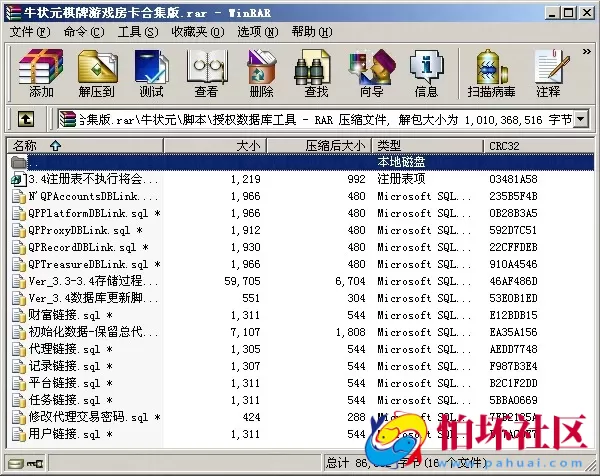600x476 pixels.
Task: Open the 工具(S) menu
Action: pos(138,32)
